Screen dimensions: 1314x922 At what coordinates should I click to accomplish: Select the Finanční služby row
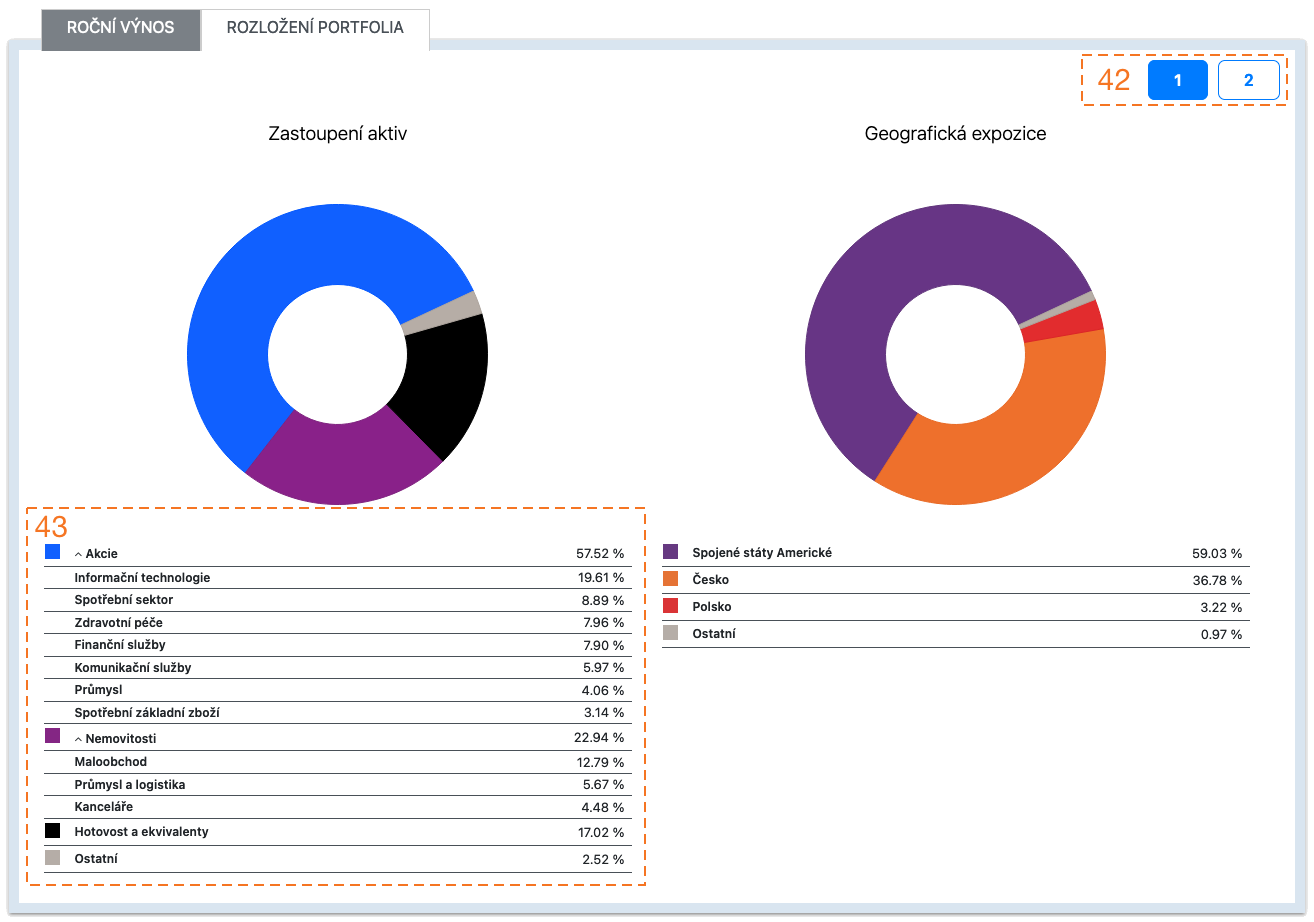pos(338,645)
